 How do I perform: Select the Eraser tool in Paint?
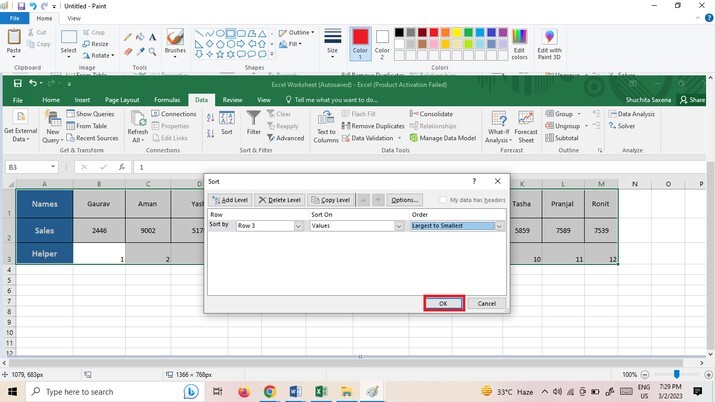[x=128, y=52]
